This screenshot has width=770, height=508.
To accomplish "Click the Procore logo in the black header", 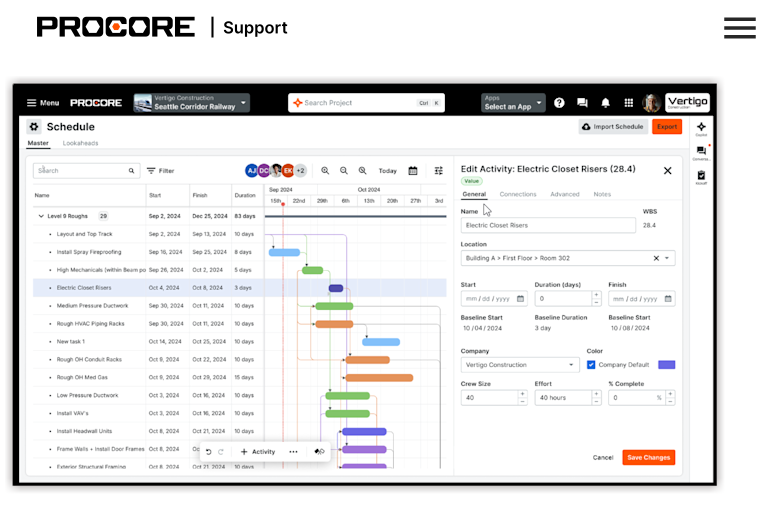I will coord(96,103).
